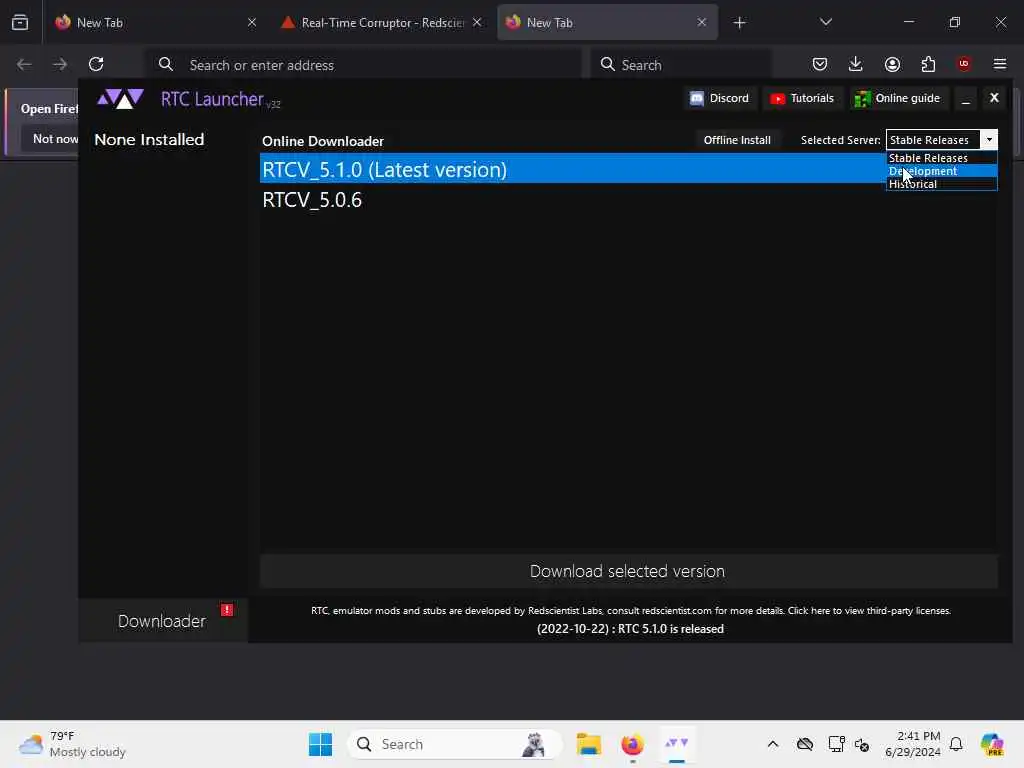Open Firefox account icon
The height and width of the screenshot is (768, 1024).
(892, 64)
